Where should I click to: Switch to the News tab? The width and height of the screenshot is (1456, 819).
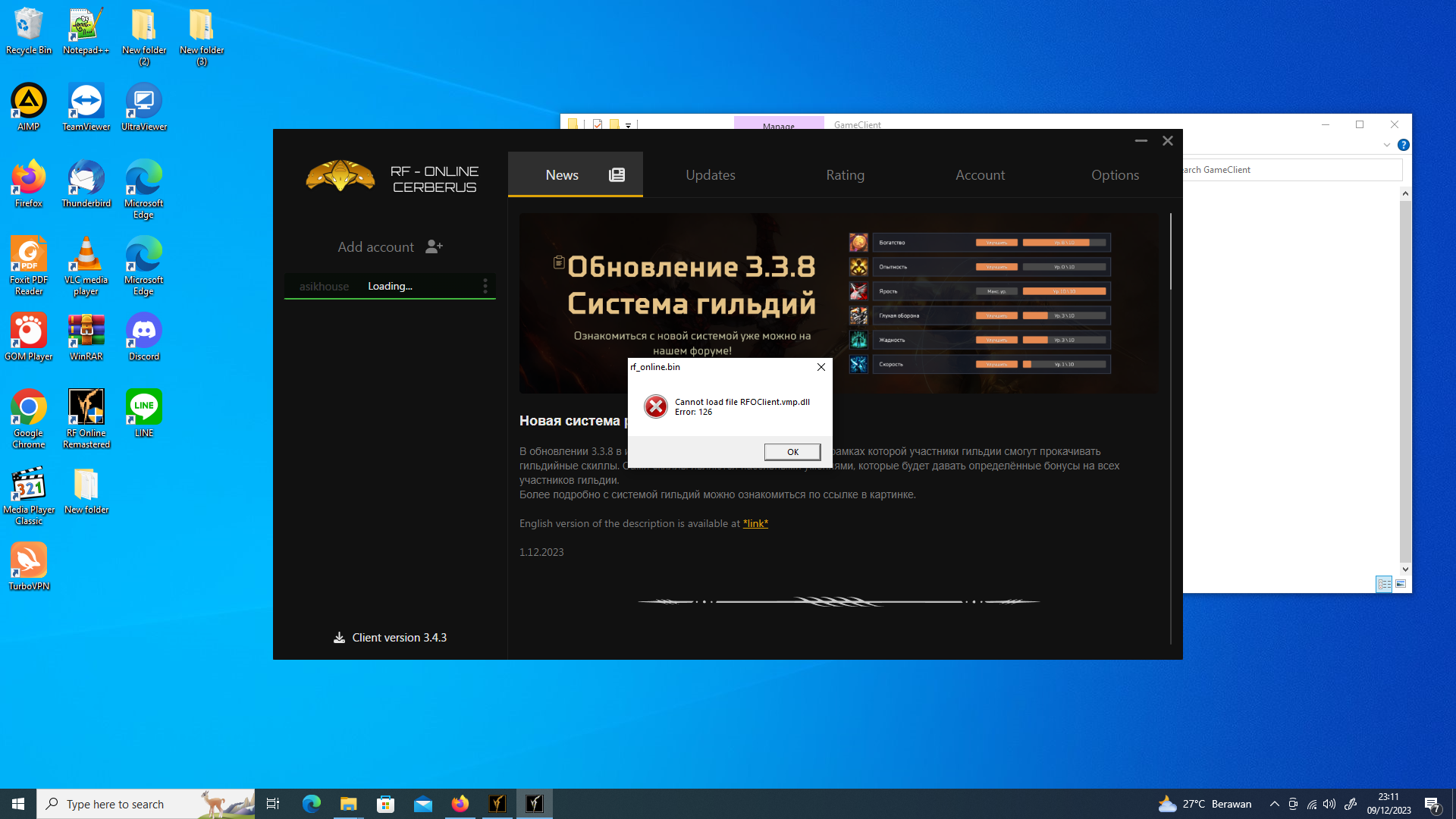click(x=576, y=174)
